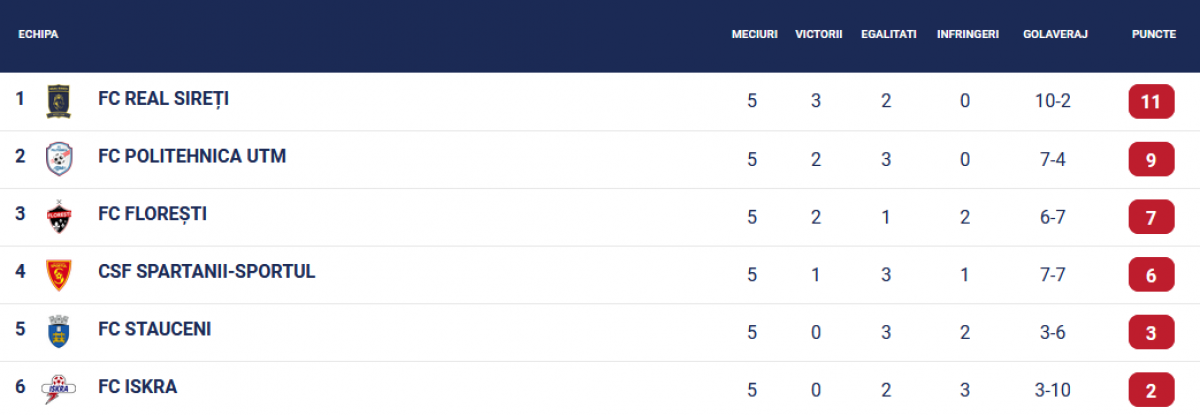Select the FC Florești team name

click(153, 214)
